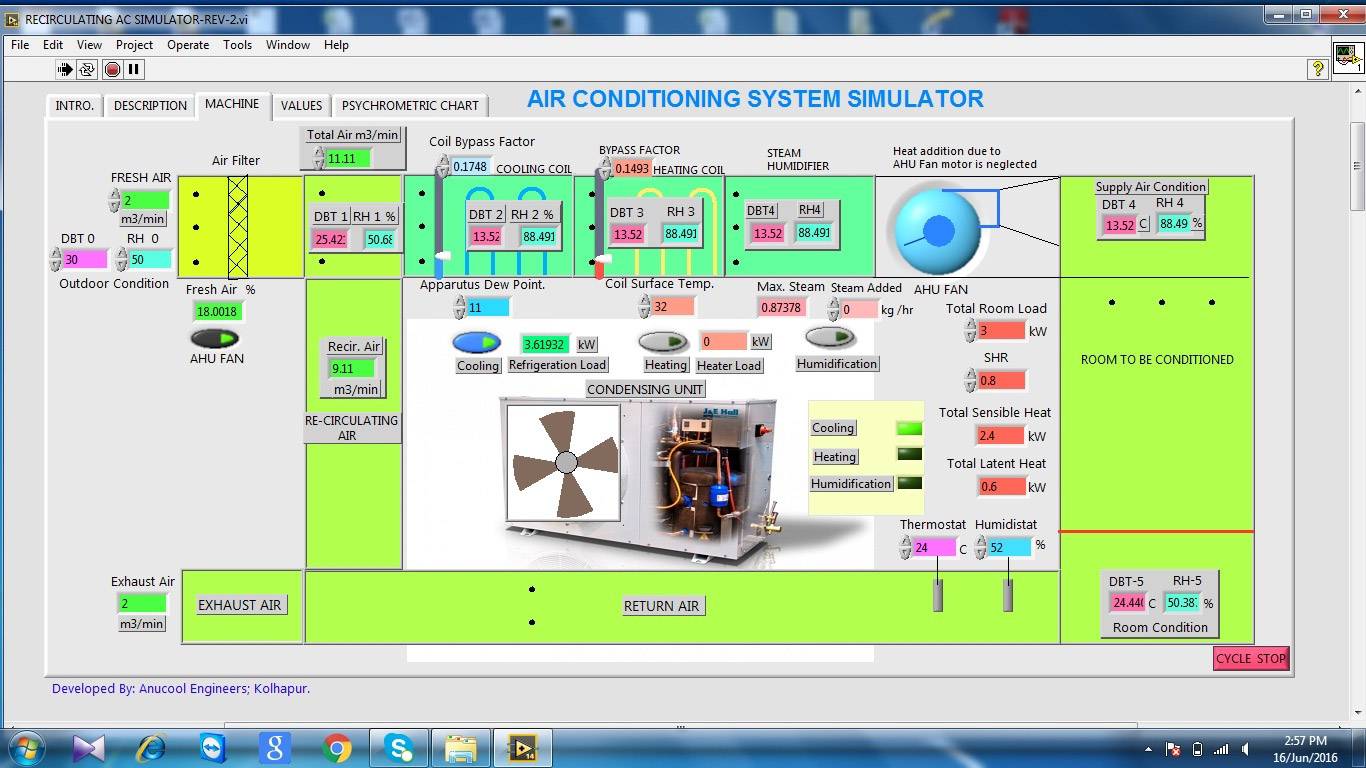
Task: Click the Skype icon in the taskbar
Action: [399, 747]
